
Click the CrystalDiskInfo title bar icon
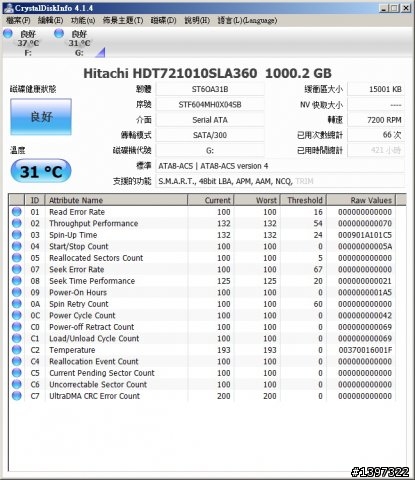8,8
